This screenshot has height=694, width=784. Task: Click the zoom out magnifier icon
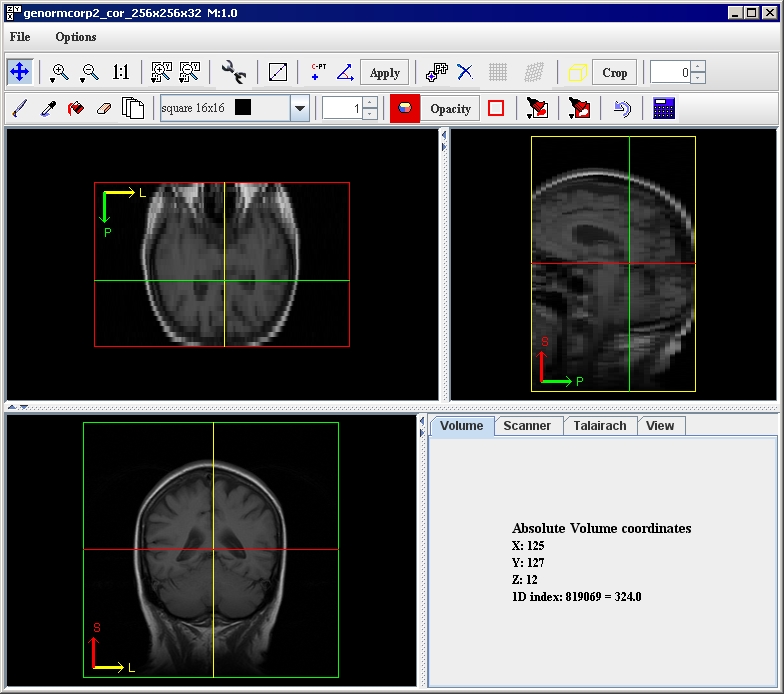90,72
